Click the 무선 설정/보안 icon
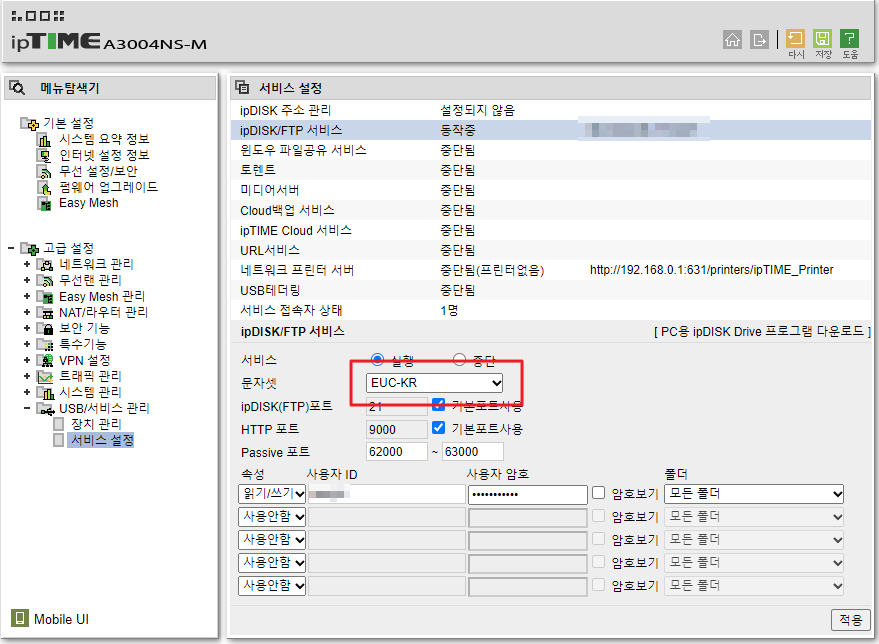 [44, 172]
